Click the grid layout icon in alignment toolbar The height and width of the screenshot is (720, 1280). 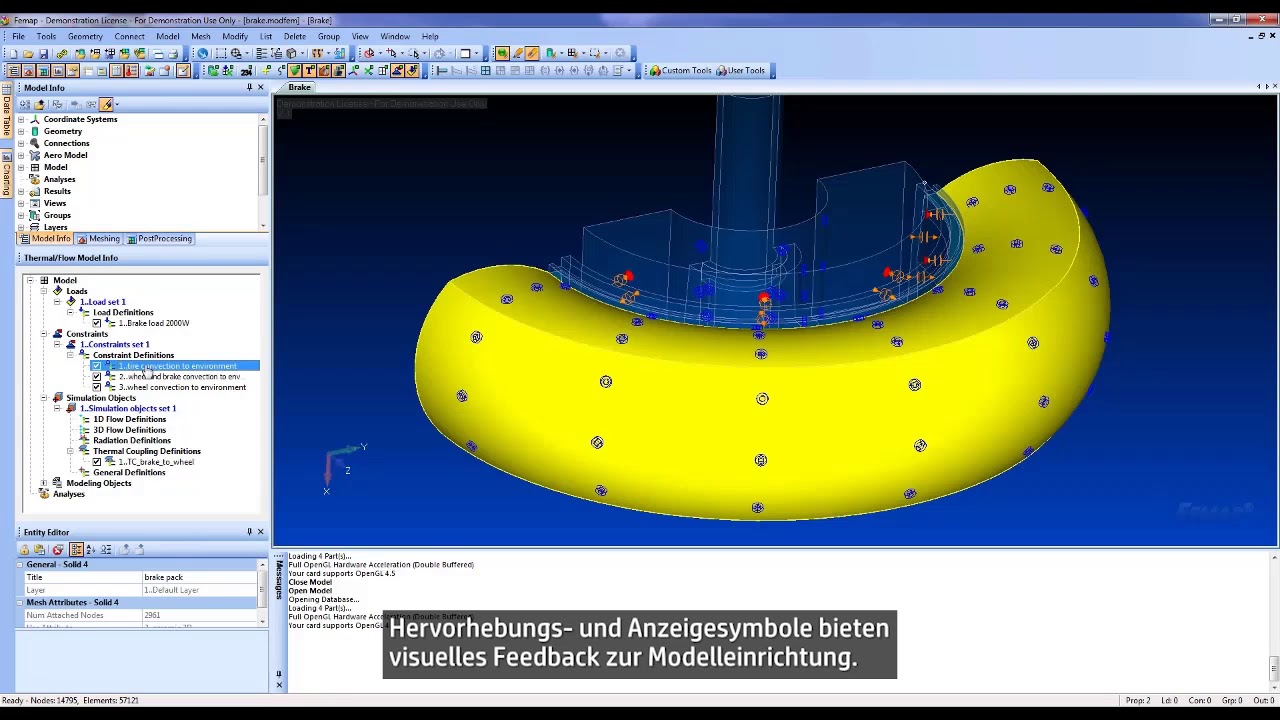[485, 71]
